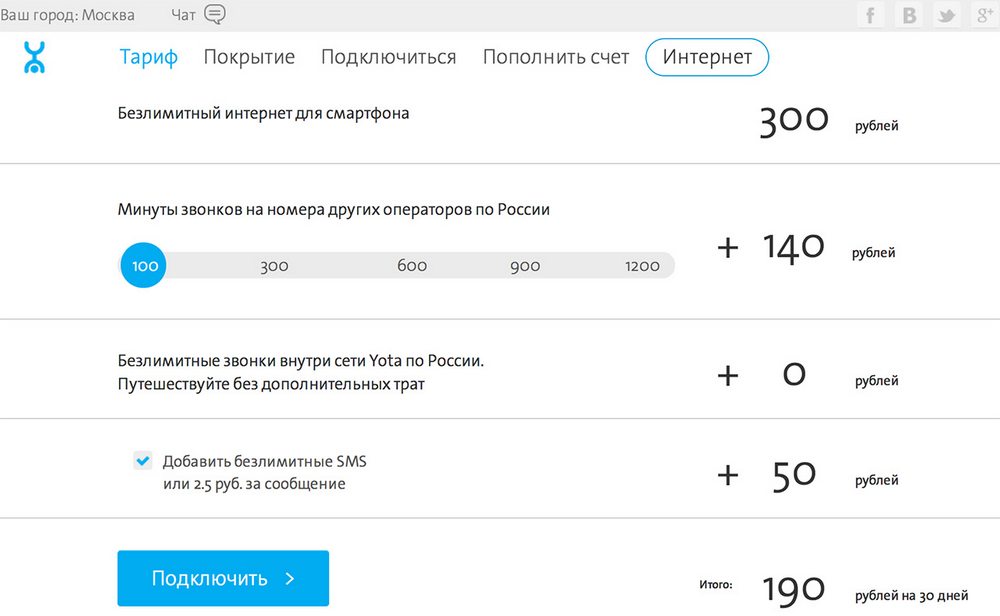Image resolution: width=1000 pixels, height=616 pixels.
Task: Toggle the unlimited SMS checkbox
Action: coord(142,461)
